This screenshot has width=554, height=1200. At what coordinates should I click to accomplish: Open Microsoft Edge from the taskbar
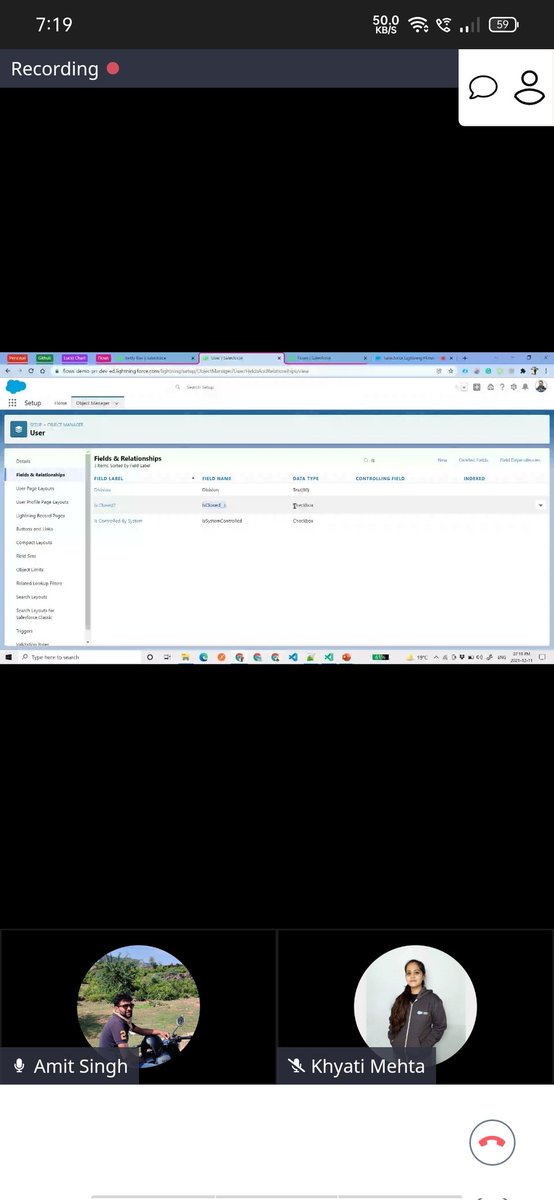203,657
